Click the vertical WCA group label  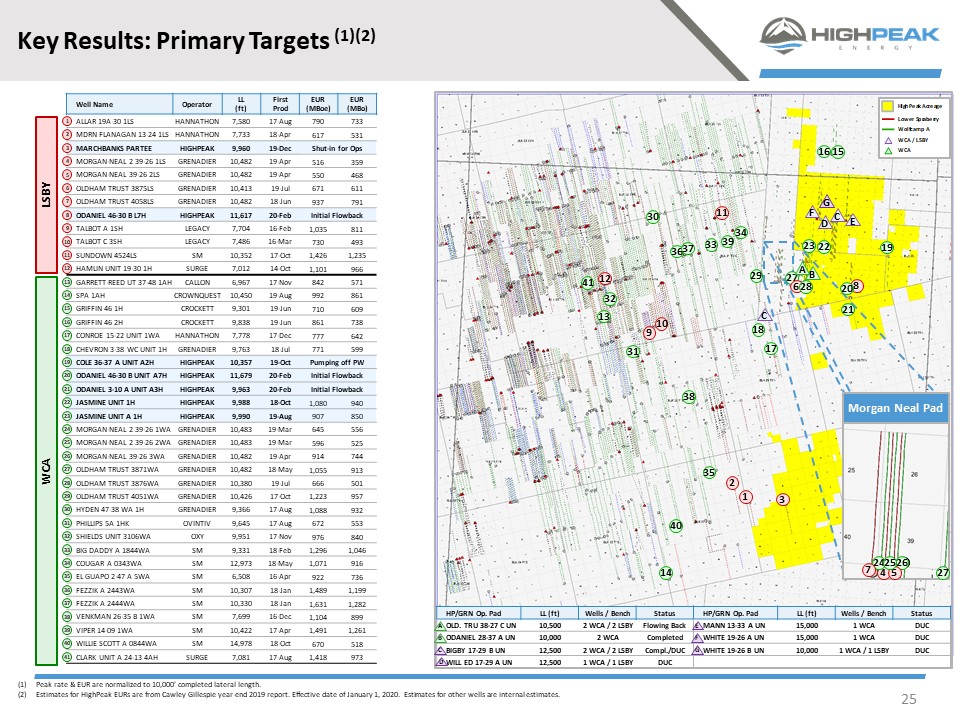(46, 471)
